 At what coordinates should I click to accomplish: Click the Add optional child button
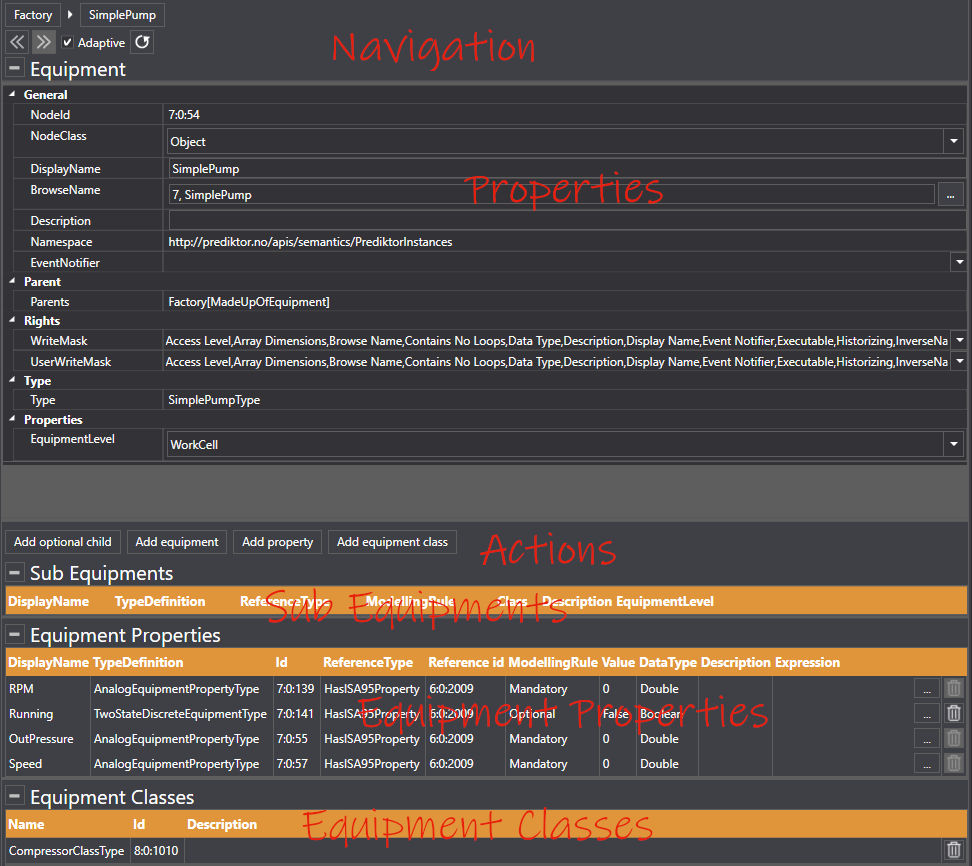point(63,542)
